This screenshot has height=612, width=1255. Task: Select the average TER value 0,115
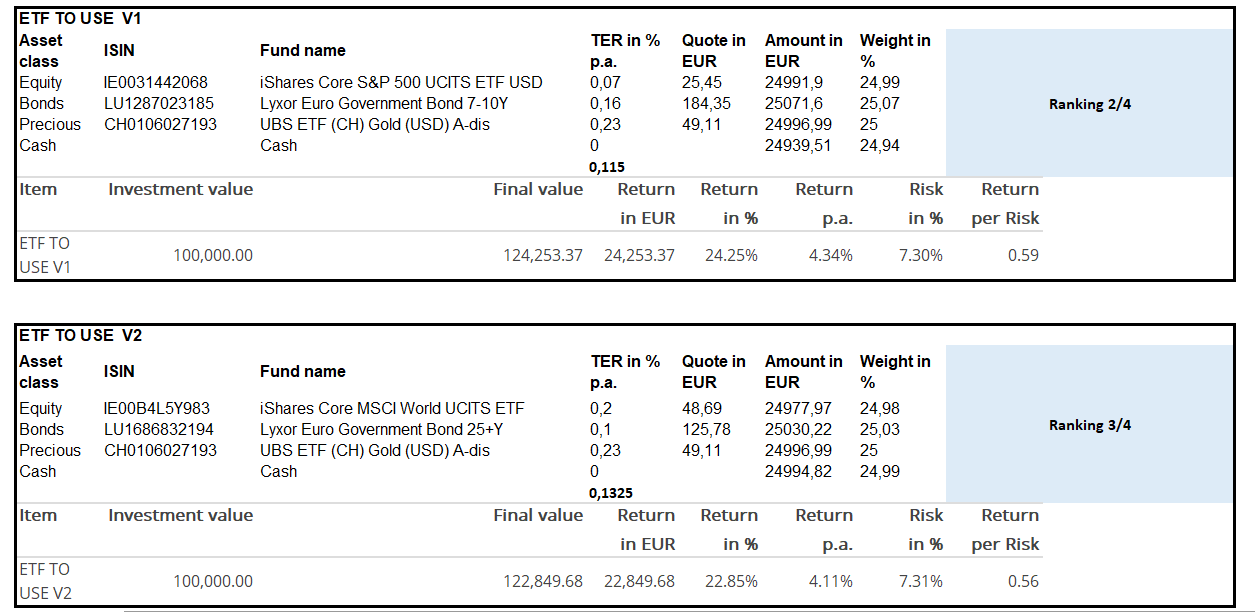pyautogui.click(x=607, y=167)
